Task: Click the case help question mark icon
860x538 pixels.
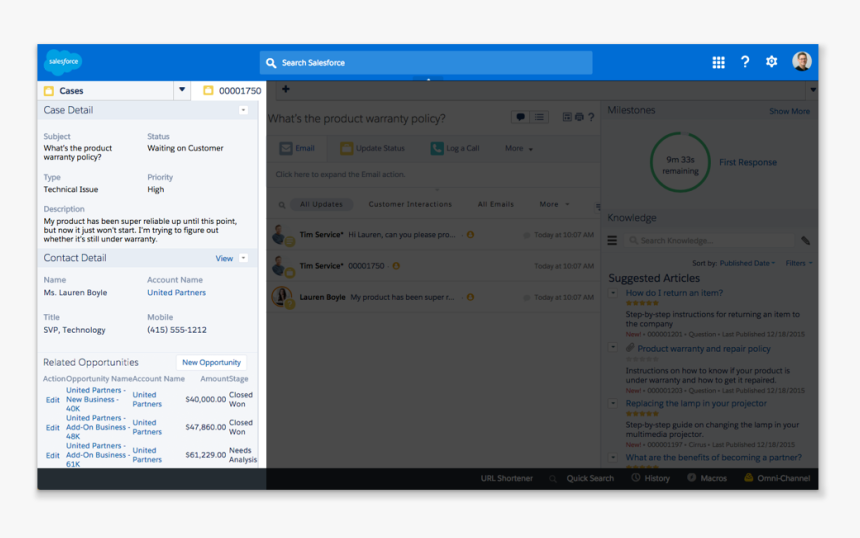Action: tap(591, 117)
